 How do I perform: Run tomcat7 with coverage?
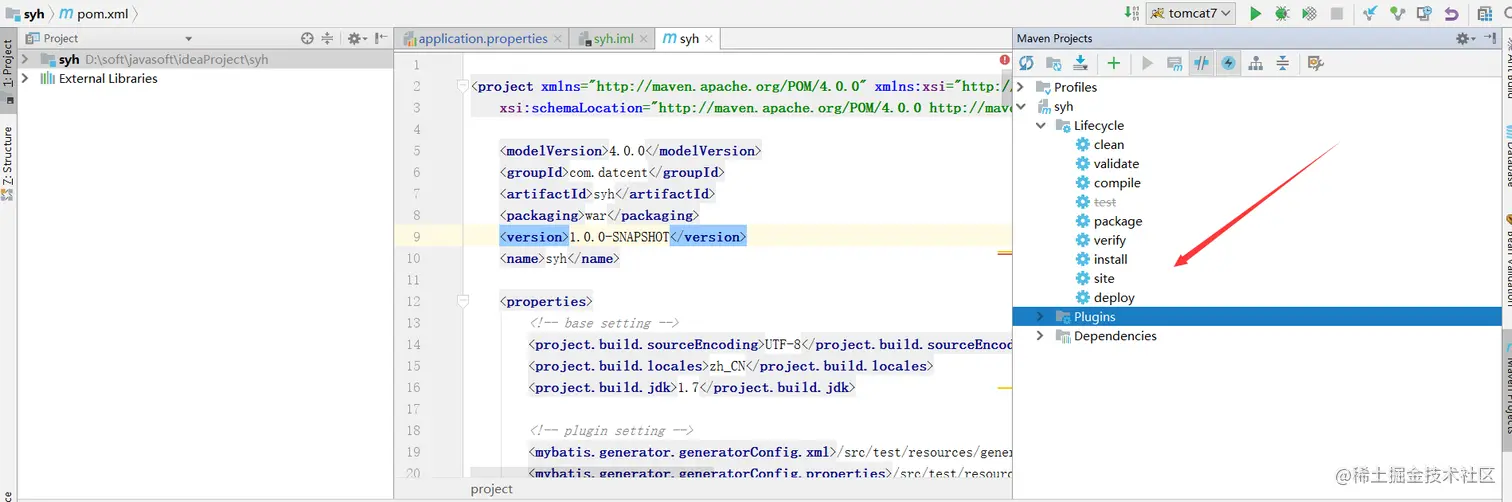point(1309,13)
